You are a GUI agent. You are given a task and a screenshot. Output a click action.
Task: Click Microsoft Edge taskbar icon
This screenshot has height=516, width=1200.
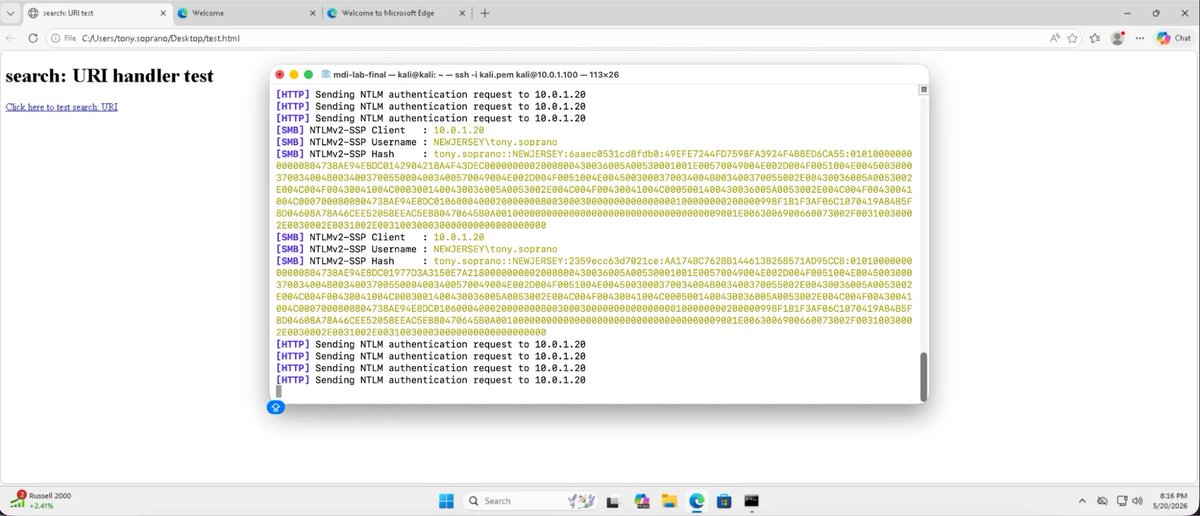tap(697, 500)
